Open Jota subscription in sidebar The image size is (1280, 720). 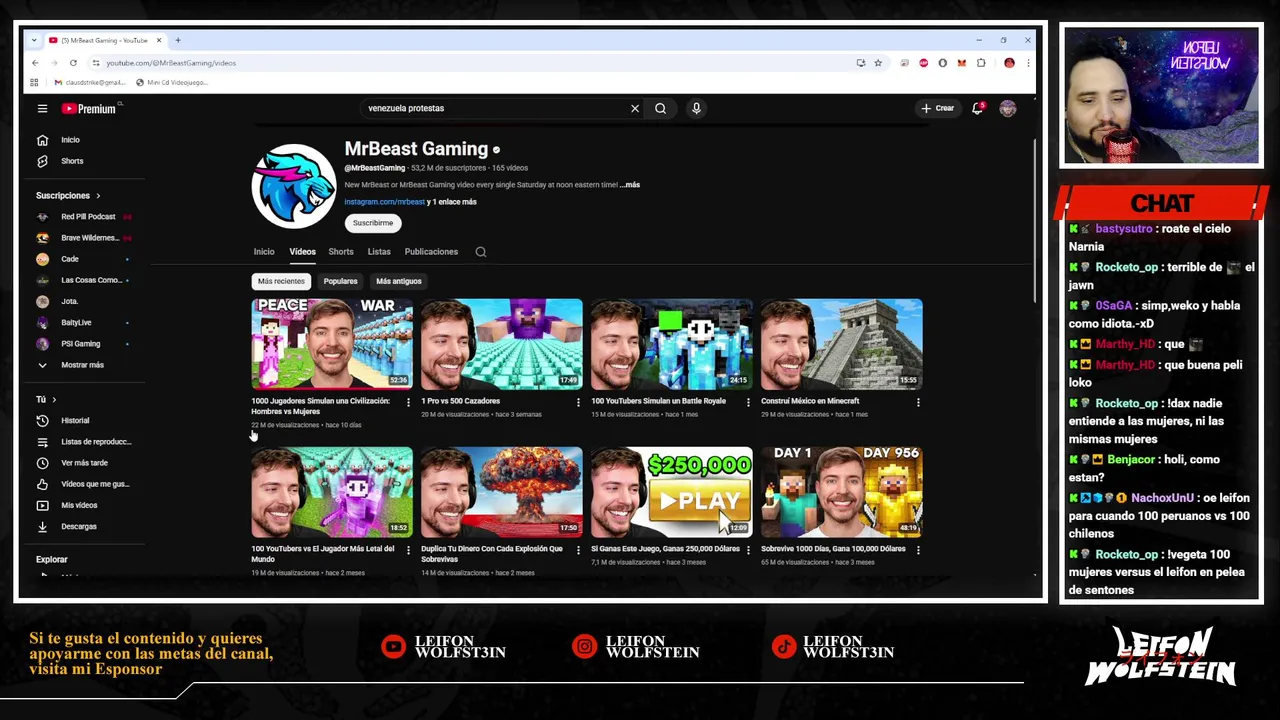[69, 301]
